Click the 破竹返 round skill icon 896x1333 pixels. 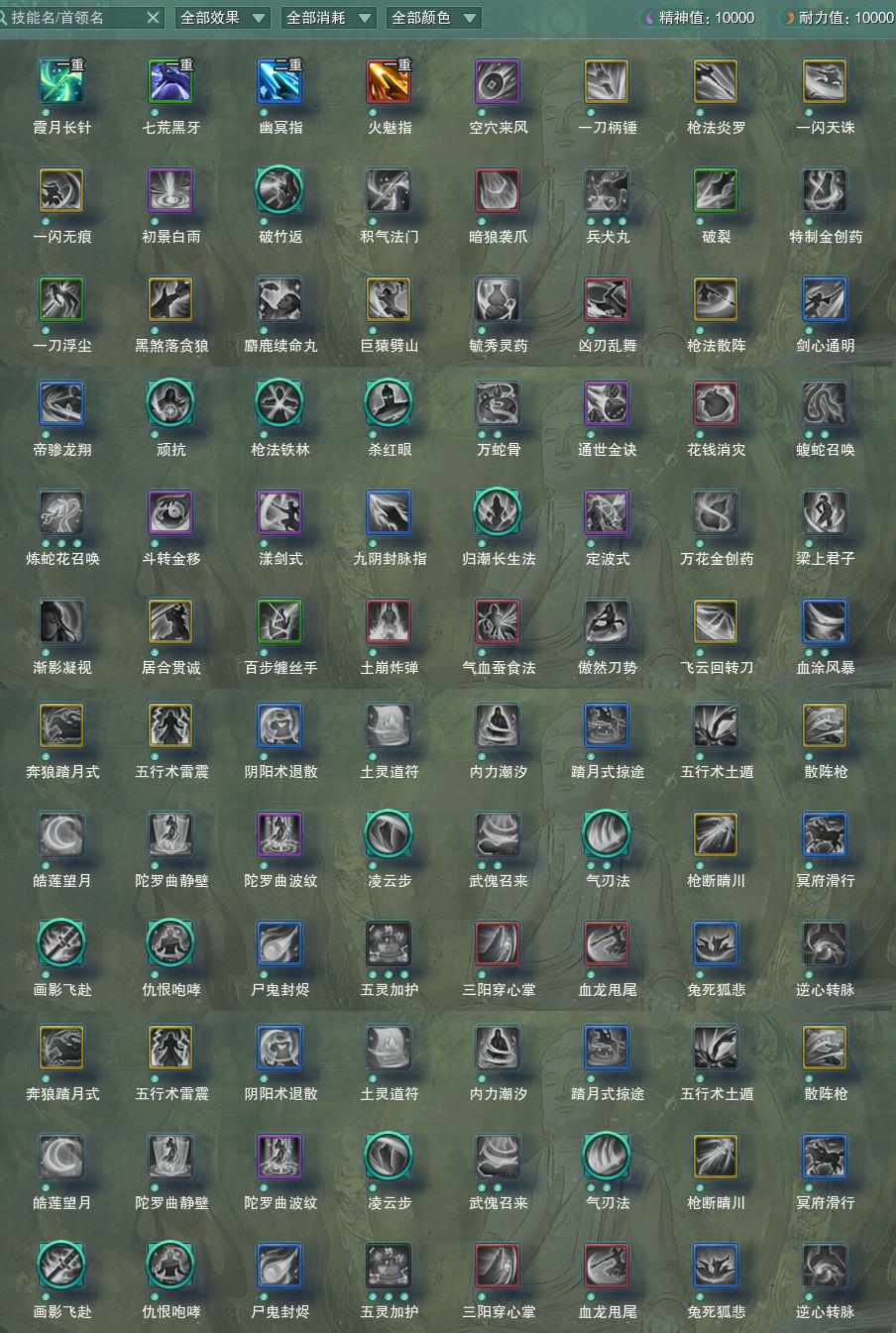(x=280, y=190)
